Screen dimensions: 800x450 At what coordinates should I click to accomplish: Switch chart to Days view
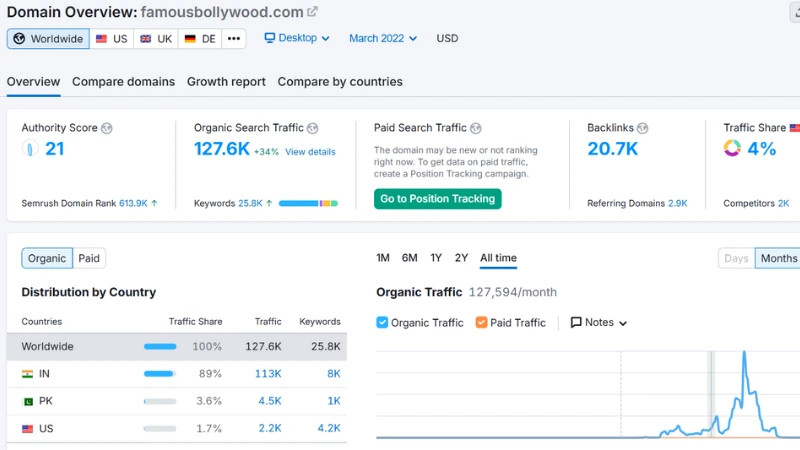click(x=736, y=258)
